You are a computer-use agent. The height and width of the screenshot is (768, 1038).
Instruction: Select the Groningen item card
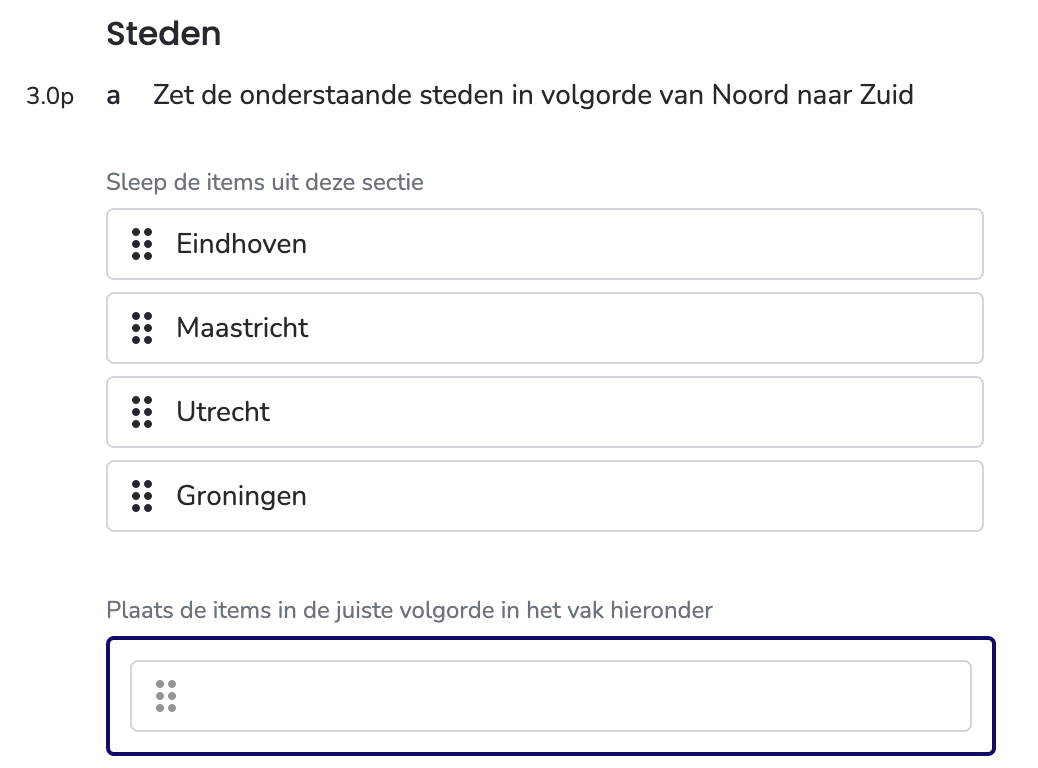(x=545, y=497)
